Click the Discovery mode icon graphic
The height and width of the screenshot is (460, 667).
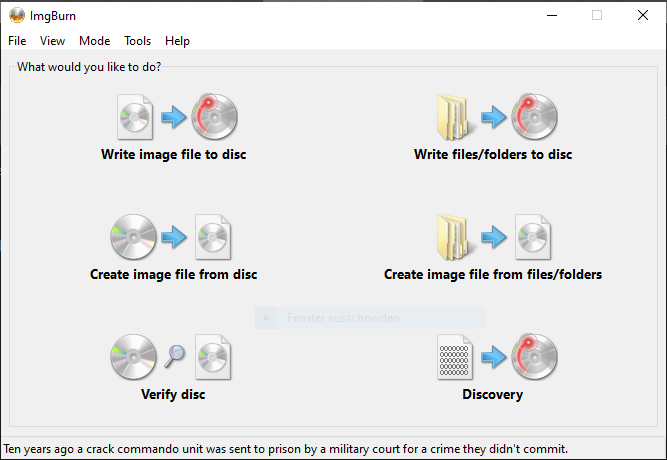[497, 357]
